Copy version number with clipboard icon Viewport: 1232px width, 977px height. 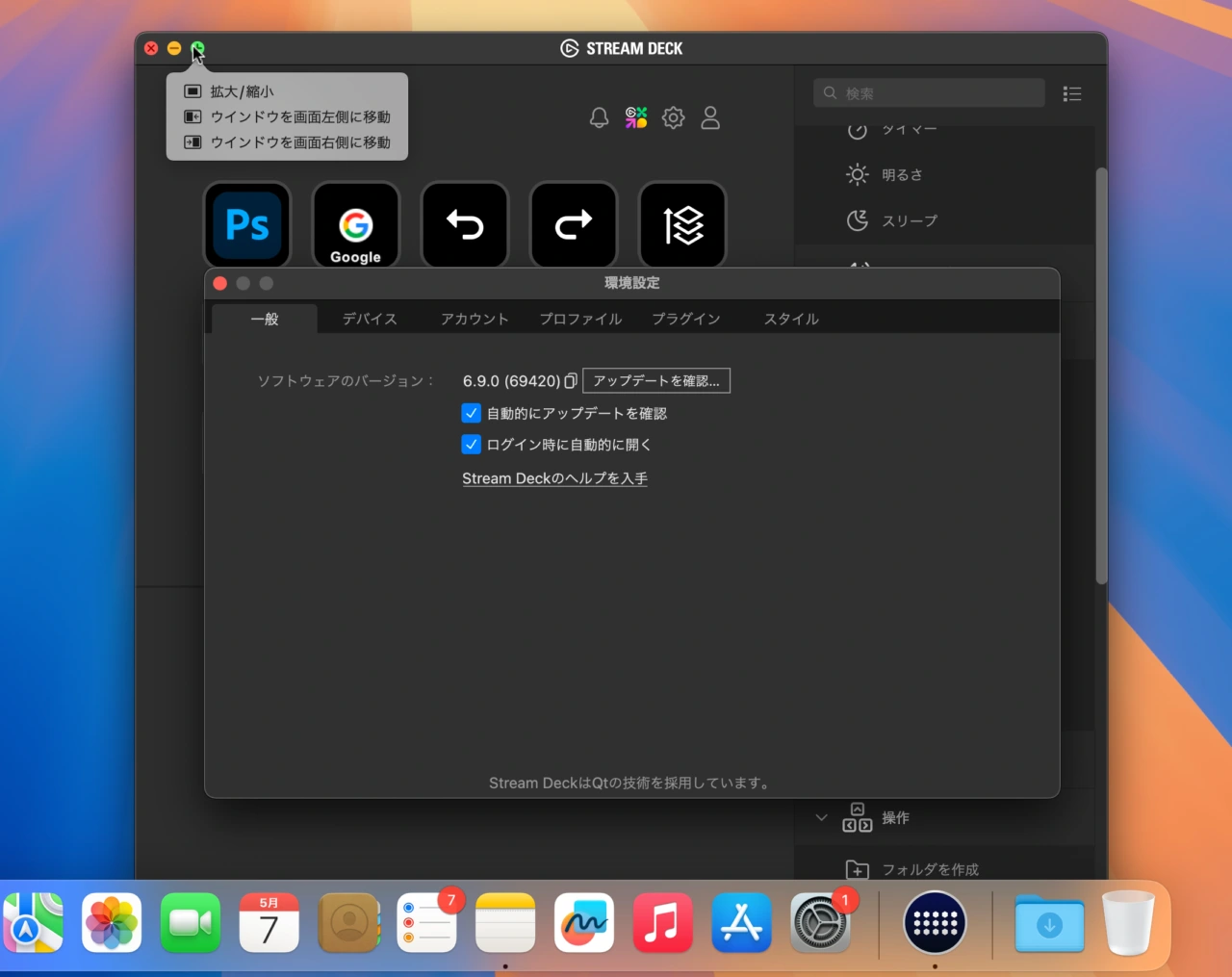tap(571, 381)
